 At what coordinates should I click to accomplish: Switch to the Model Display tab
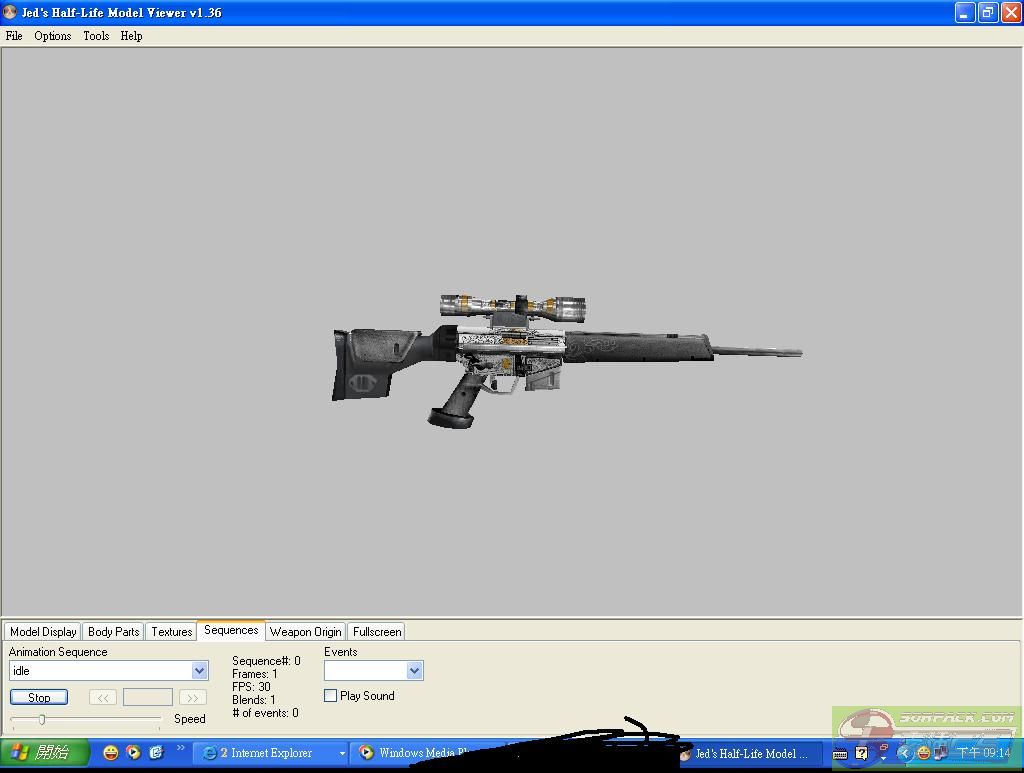(x=43, y=631)
